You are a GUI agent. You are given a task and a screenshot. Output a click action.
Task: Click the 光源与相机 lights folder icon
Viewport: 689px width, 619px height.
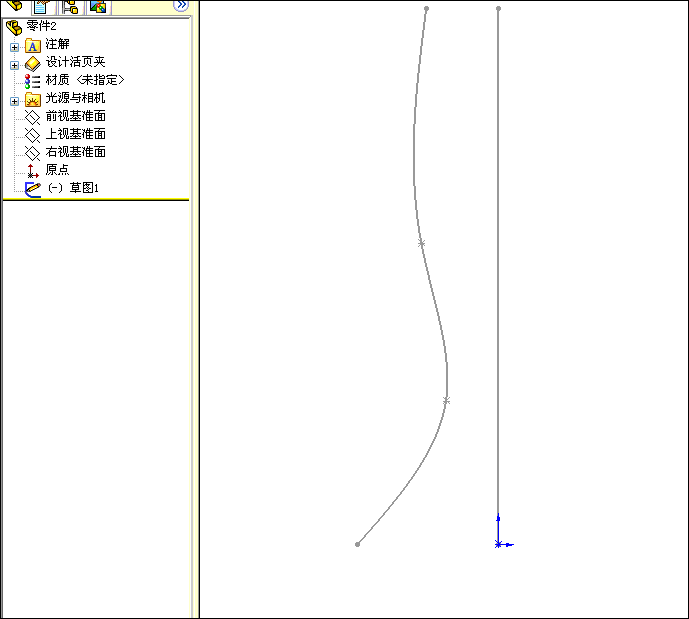coord(33,100)
